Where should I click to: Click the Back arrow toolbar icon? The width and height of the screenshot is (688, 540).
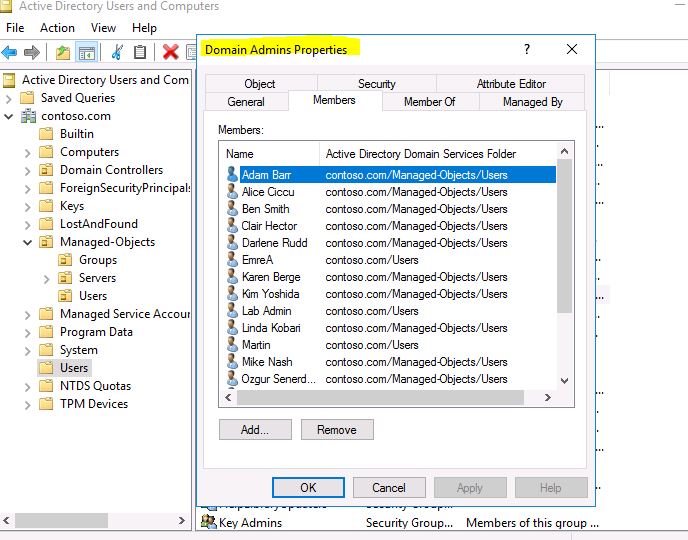[9, 53]
